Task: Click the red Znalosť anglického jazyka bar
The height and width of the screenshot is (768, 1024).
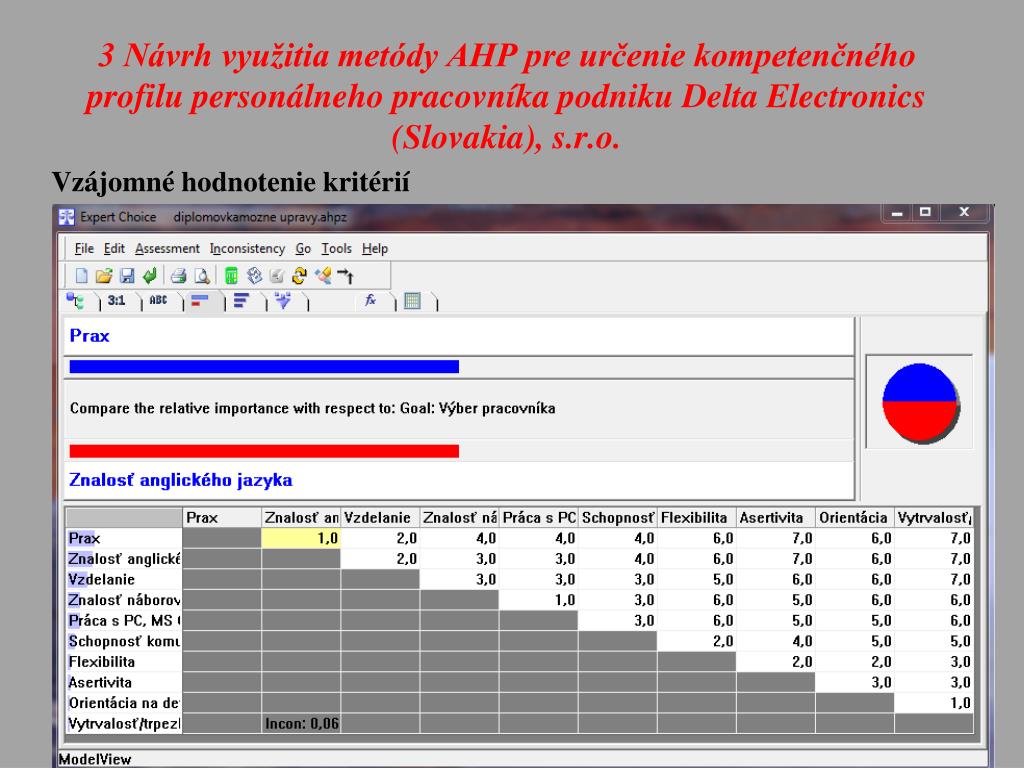Action: [x=264, y=451]
